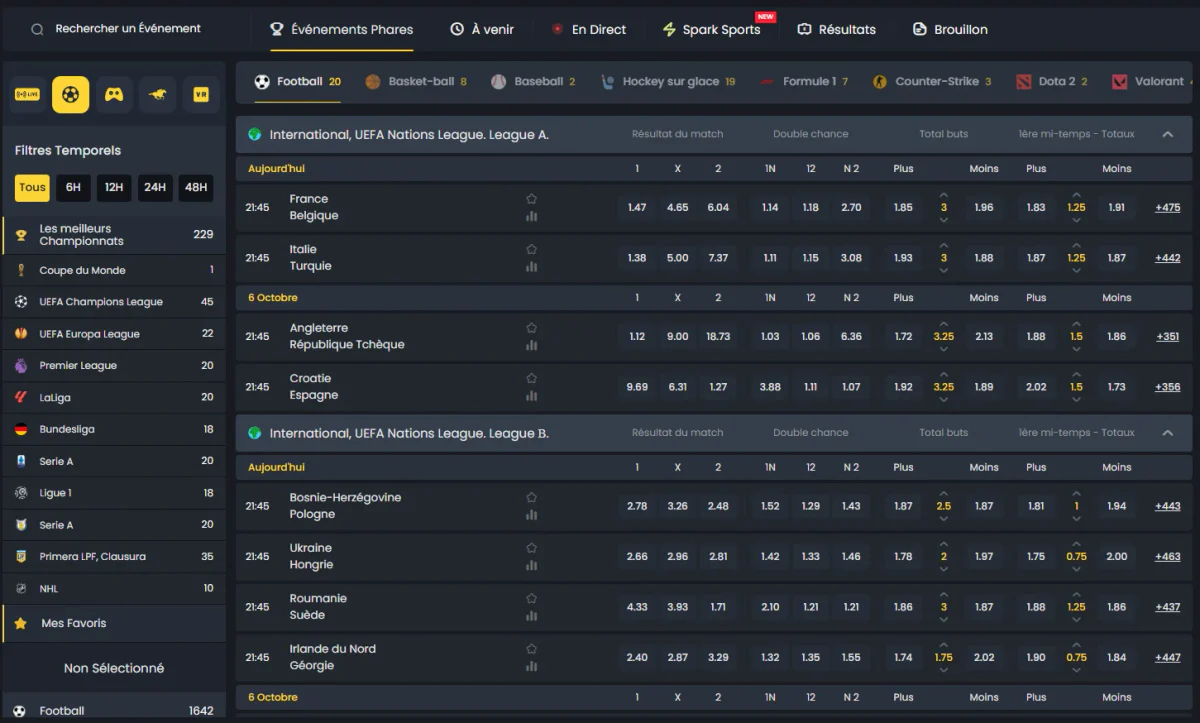Open stats chart for Italie Turquie
This screenshot has width=1200, height=723.
coord(532,266)
